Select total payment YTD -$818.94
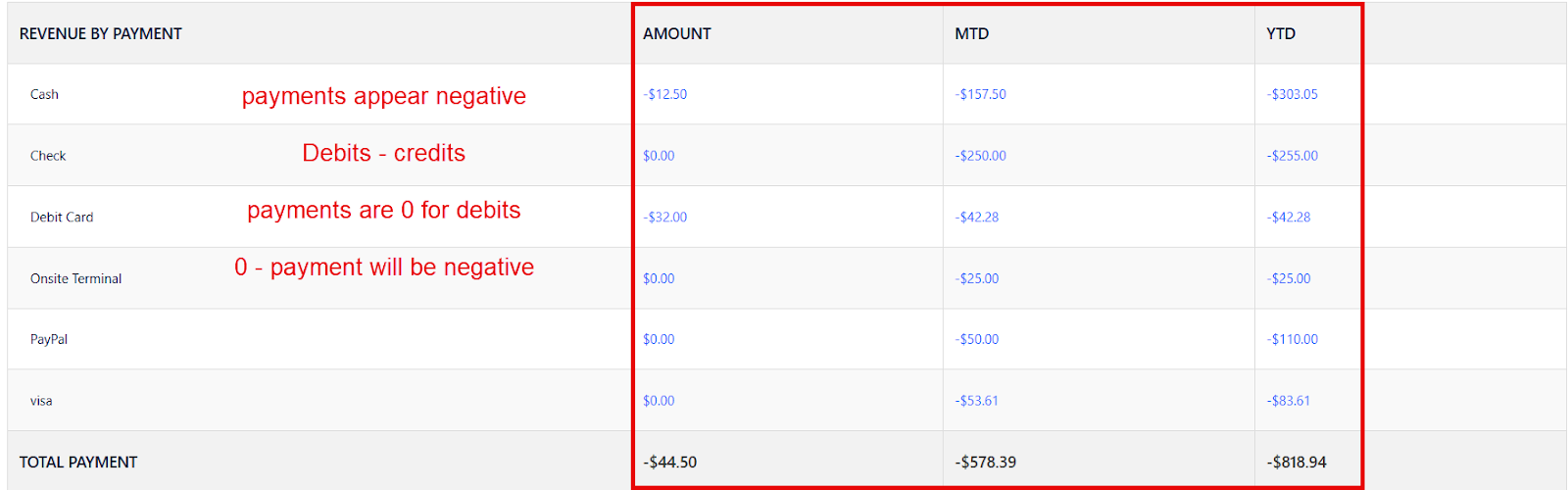Screen dimensions: 1568x490 (x=1297, y=463)
